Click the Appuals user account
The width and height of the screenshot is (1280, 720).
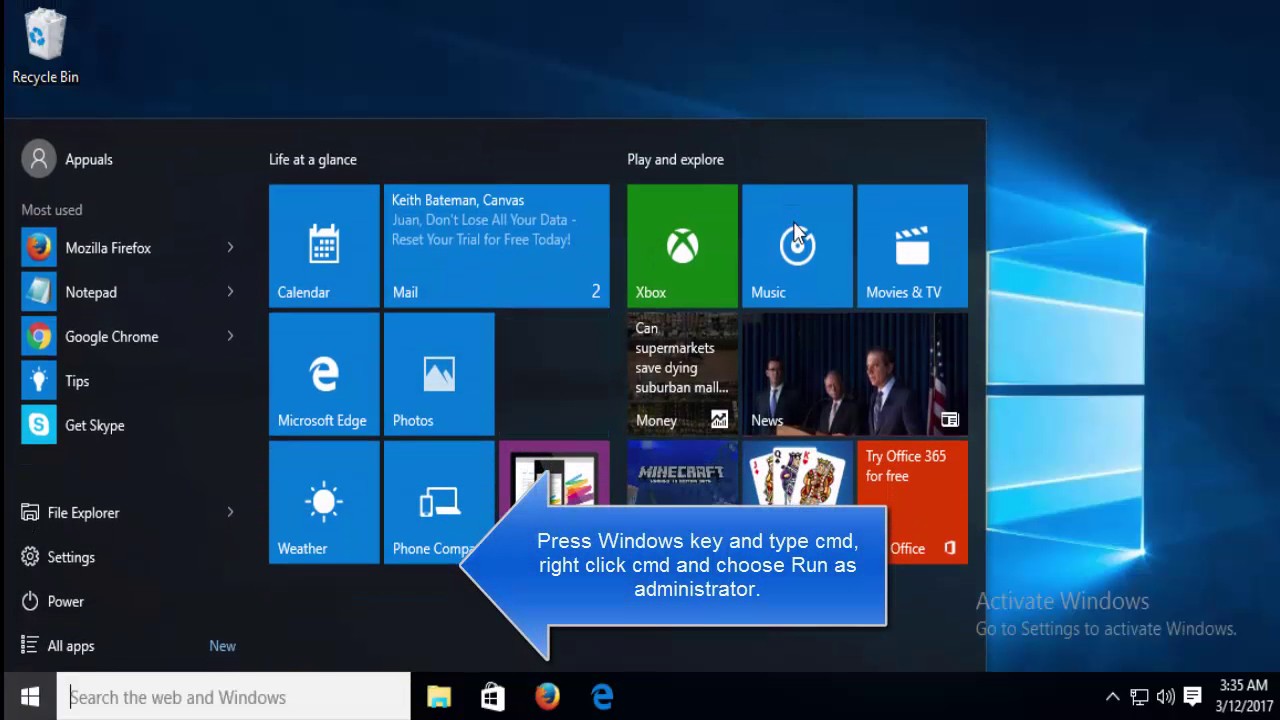tap(68, 159)
